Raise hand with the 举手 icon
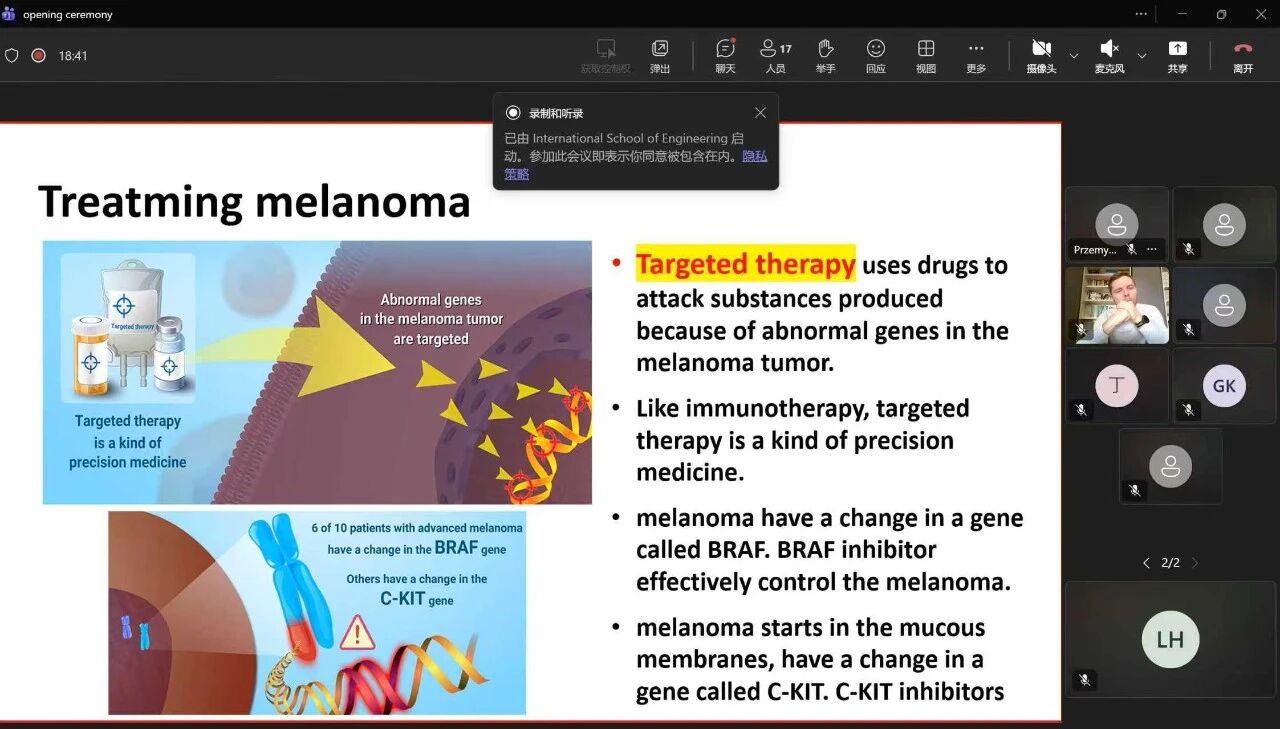 point(825,55)
